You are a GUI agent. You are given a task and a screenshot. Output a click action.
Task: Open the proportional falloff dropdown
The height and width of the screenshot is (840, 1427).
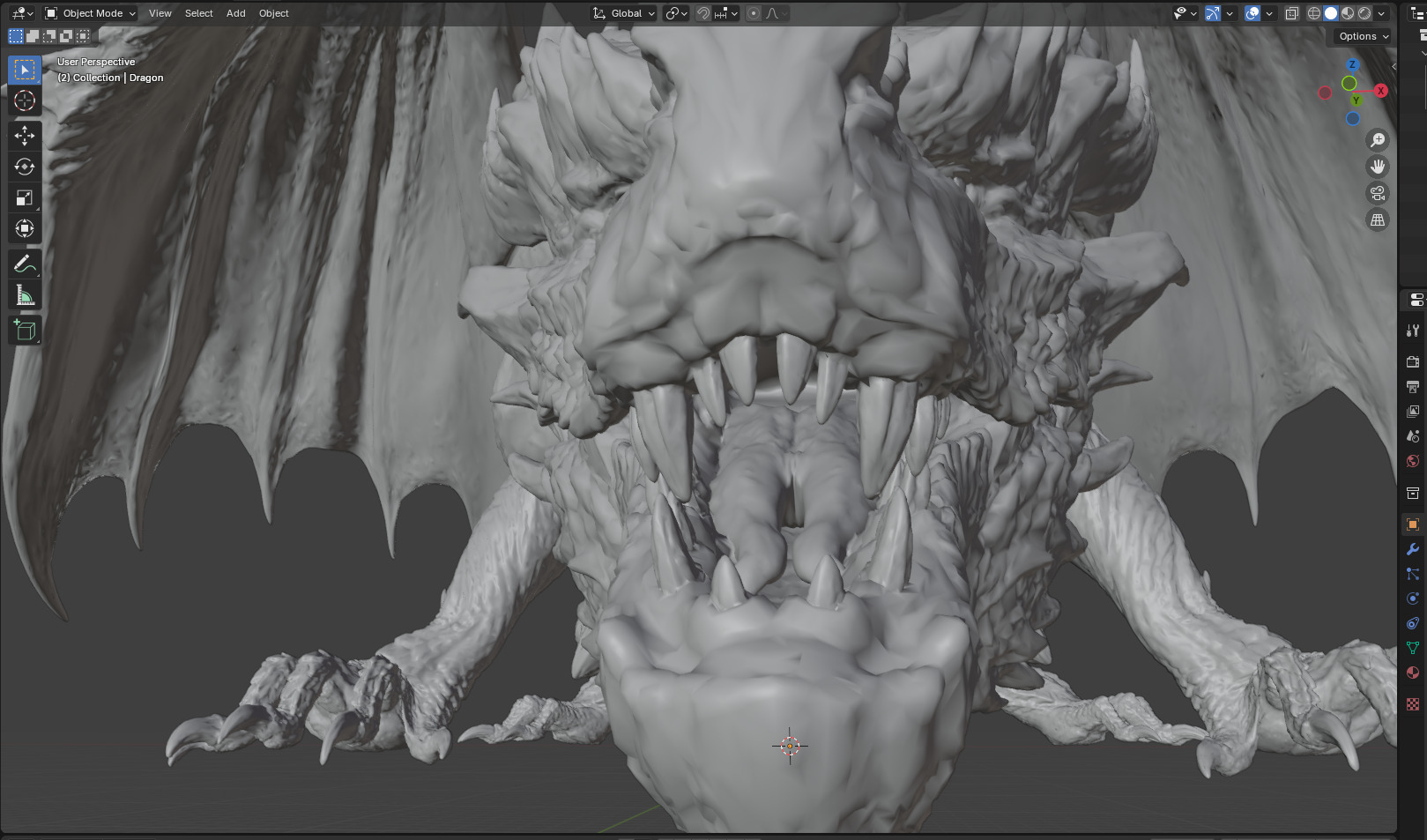(776, 13)
